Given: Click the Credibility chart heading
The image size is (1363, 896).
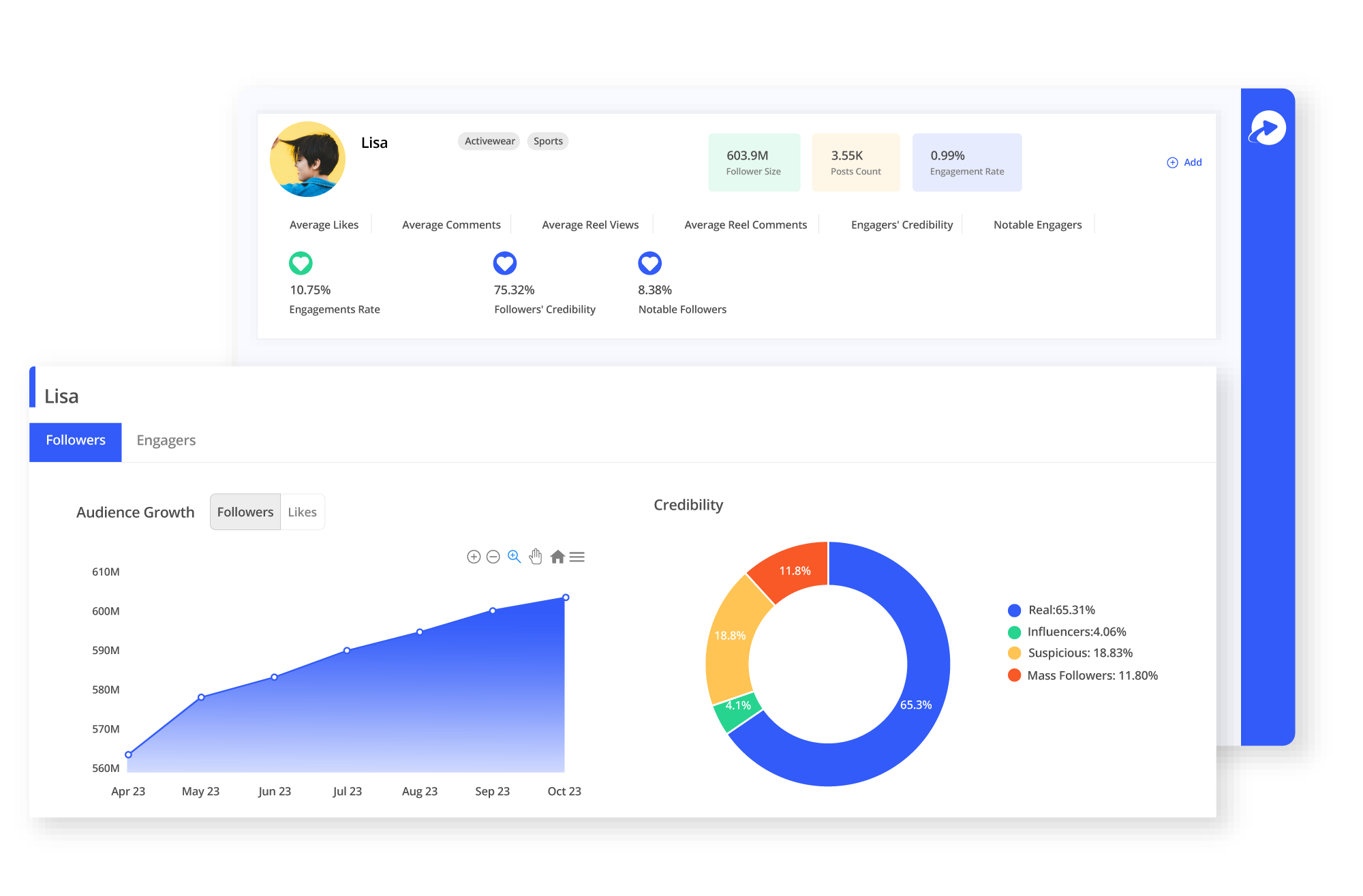Looking at the screenshot, I should click(x=688, y=505).
